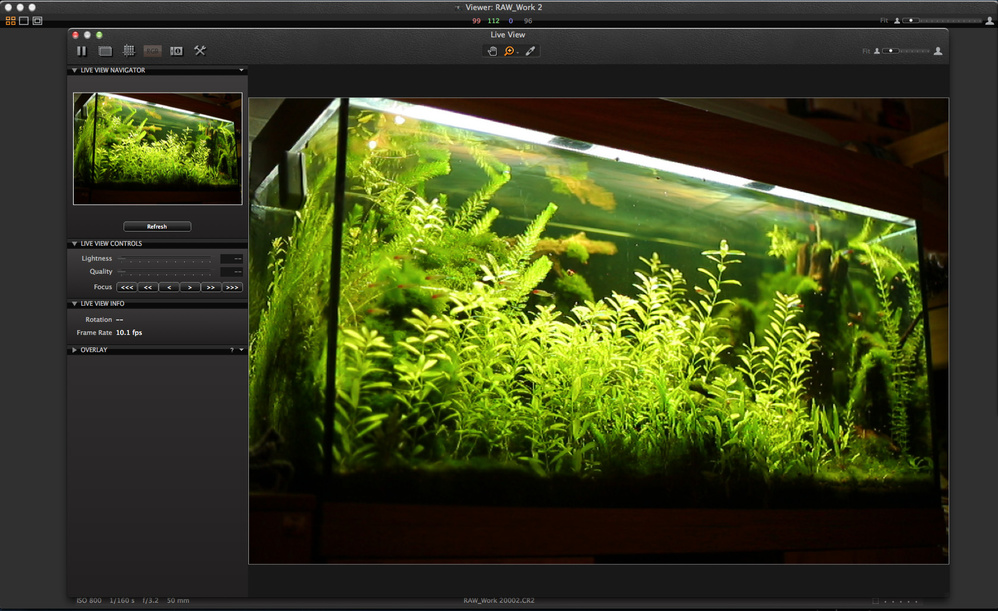This screenshot has width=998, height=611.
Task: Click the Quality value field
Action: pos(231,272)
